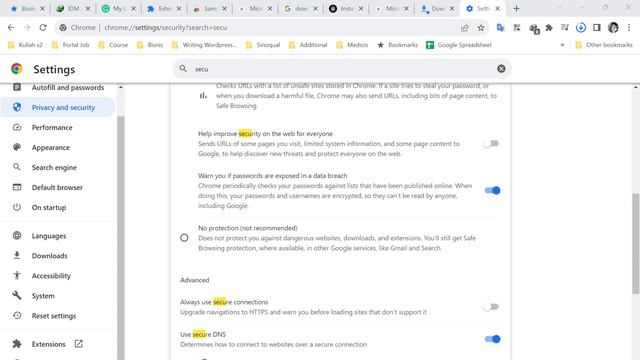Select Privacy and security in sidebar

58,107
